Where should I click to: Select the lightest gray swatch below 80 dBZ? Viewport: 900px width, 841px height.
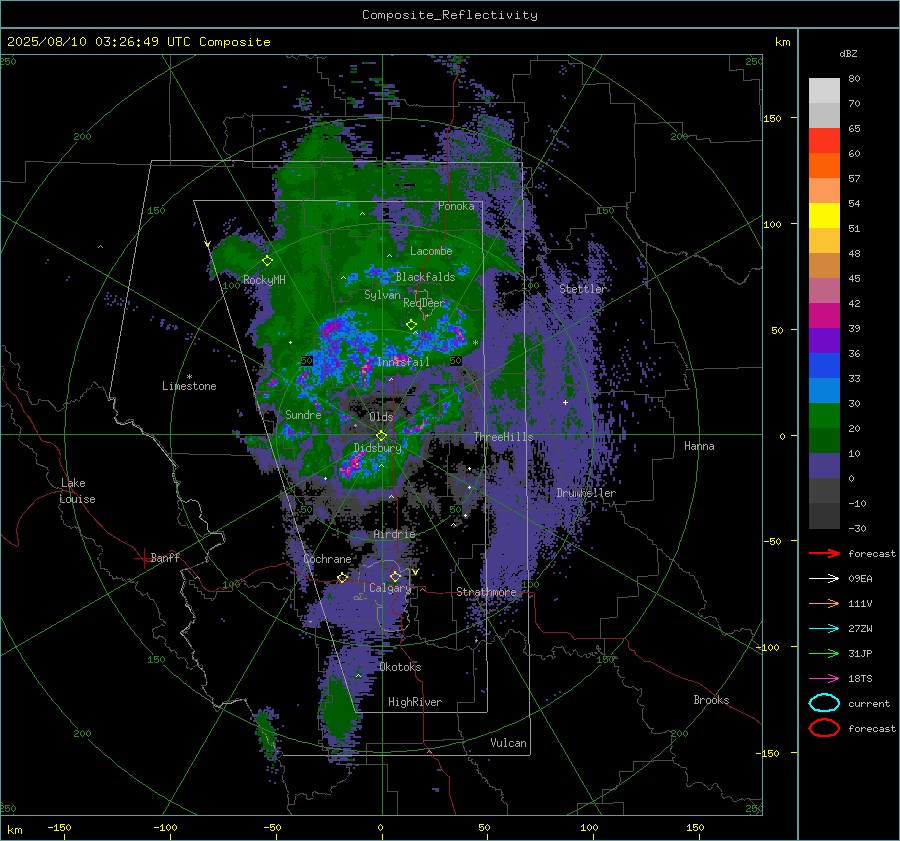824,91
